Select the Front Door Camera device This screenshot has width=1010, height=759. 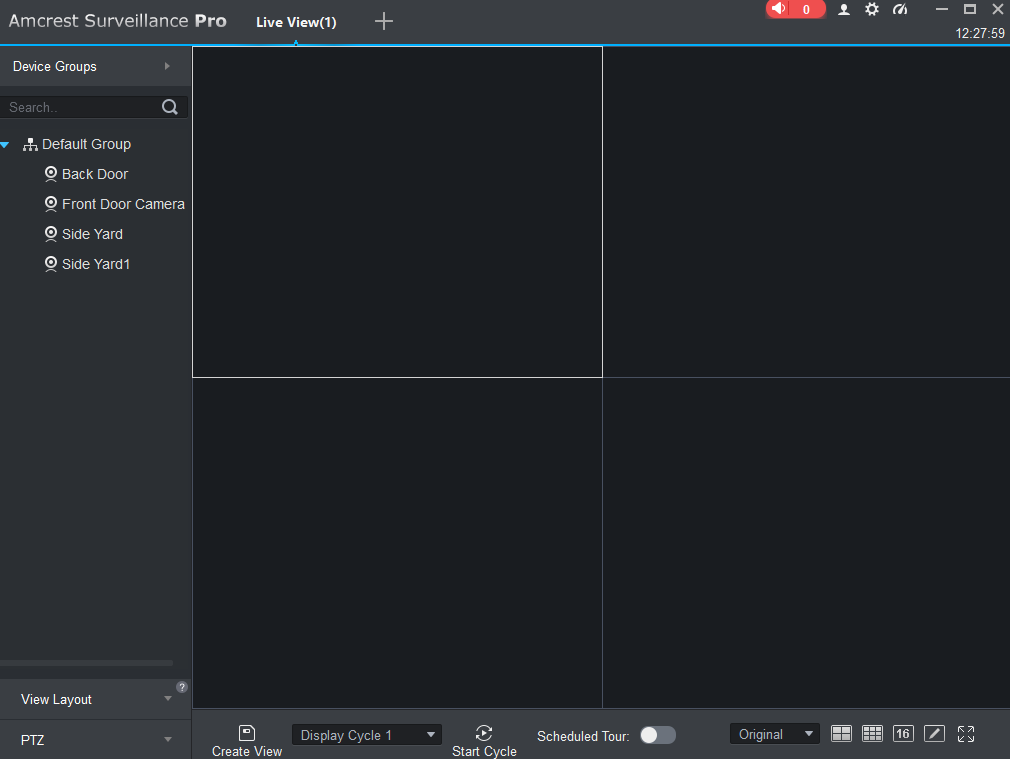(122, 204)
